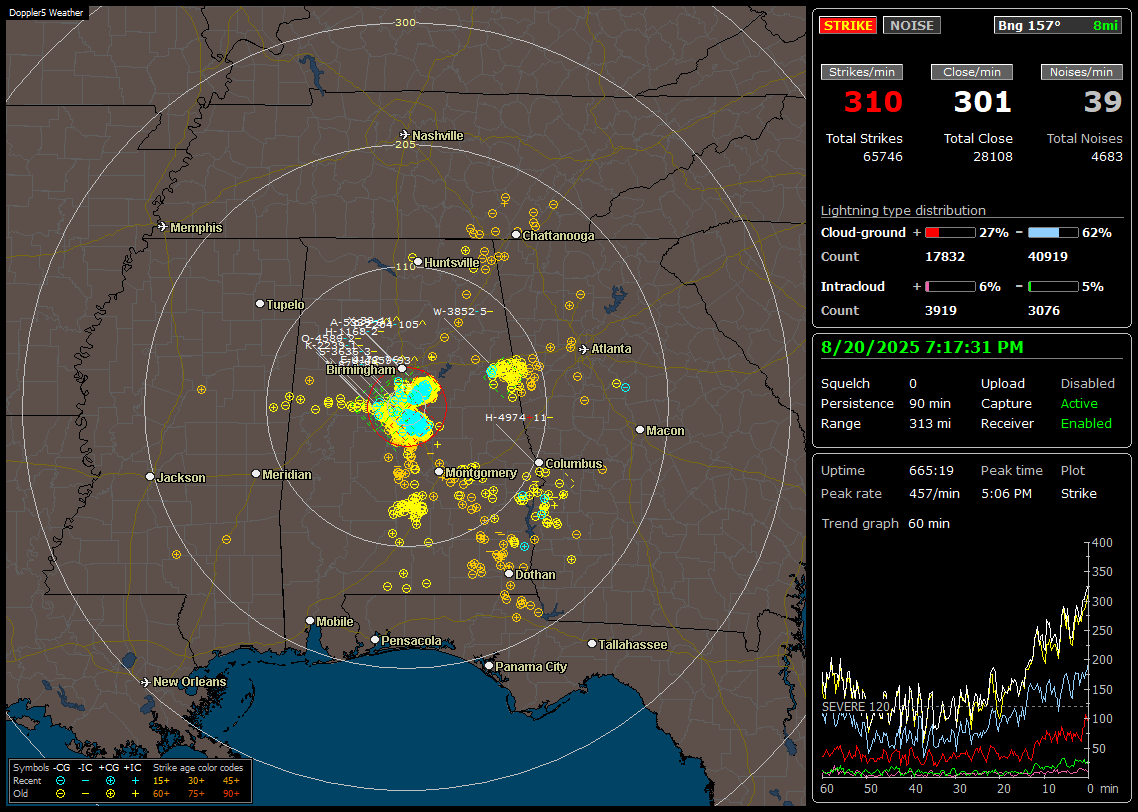
Task: Click the Capture status Active
Action: click(1079, 403)
